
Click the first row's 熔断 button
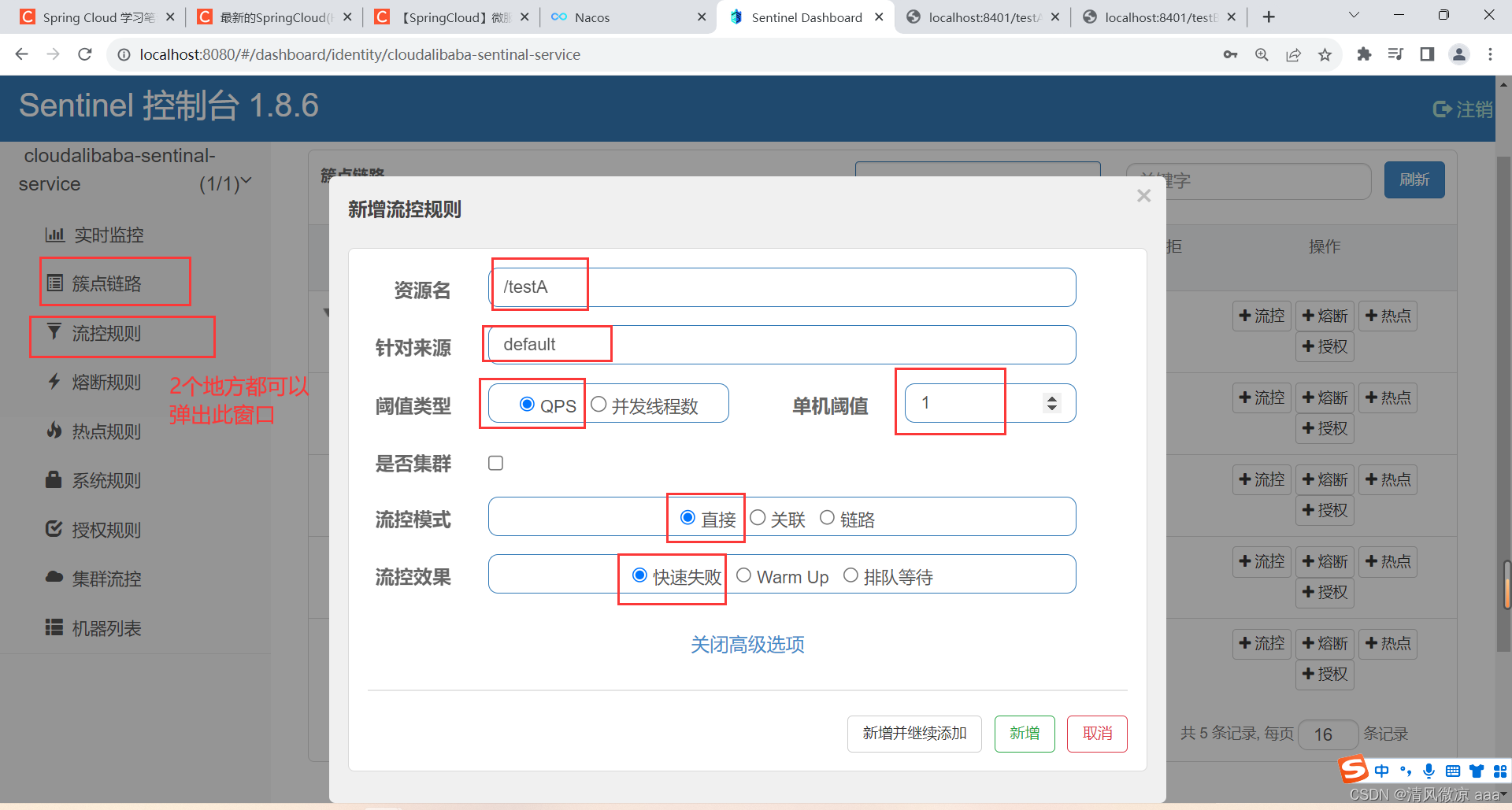[1325, 316]
